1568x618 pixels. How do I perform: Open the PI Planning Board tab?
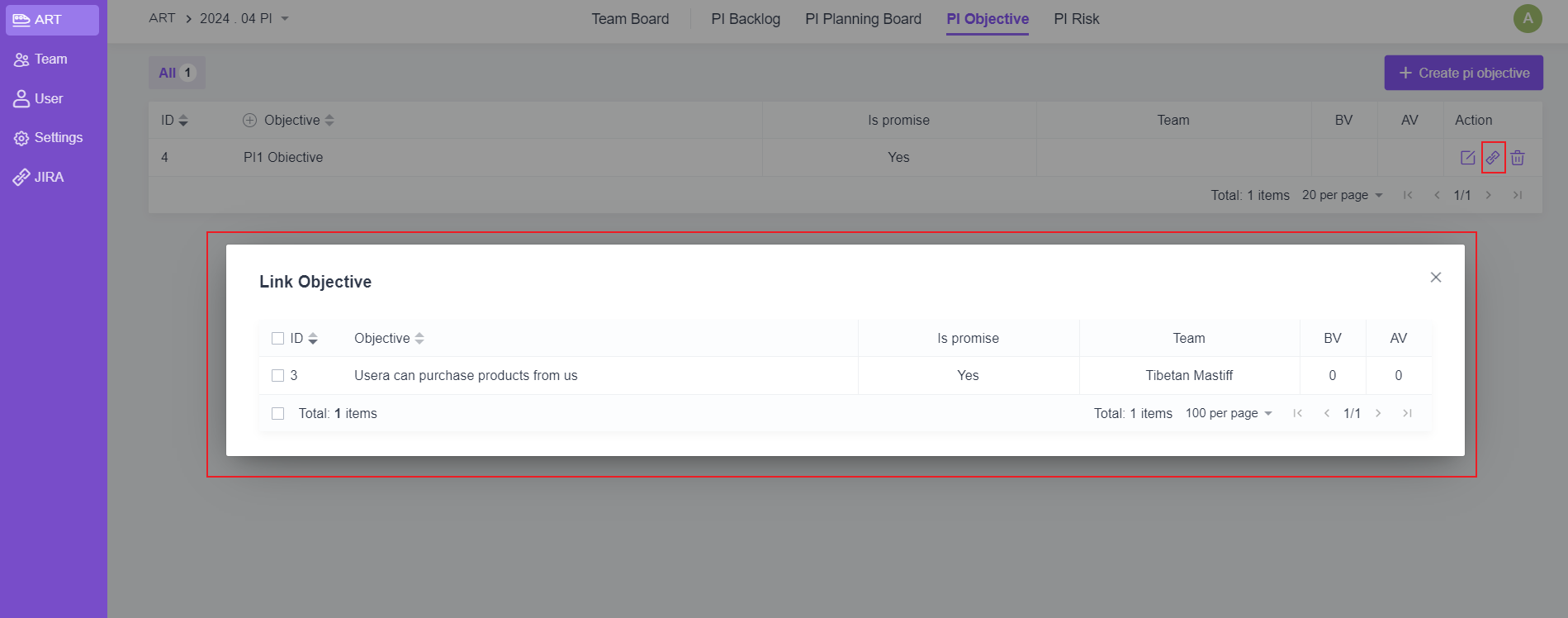[x=863, y=18]
